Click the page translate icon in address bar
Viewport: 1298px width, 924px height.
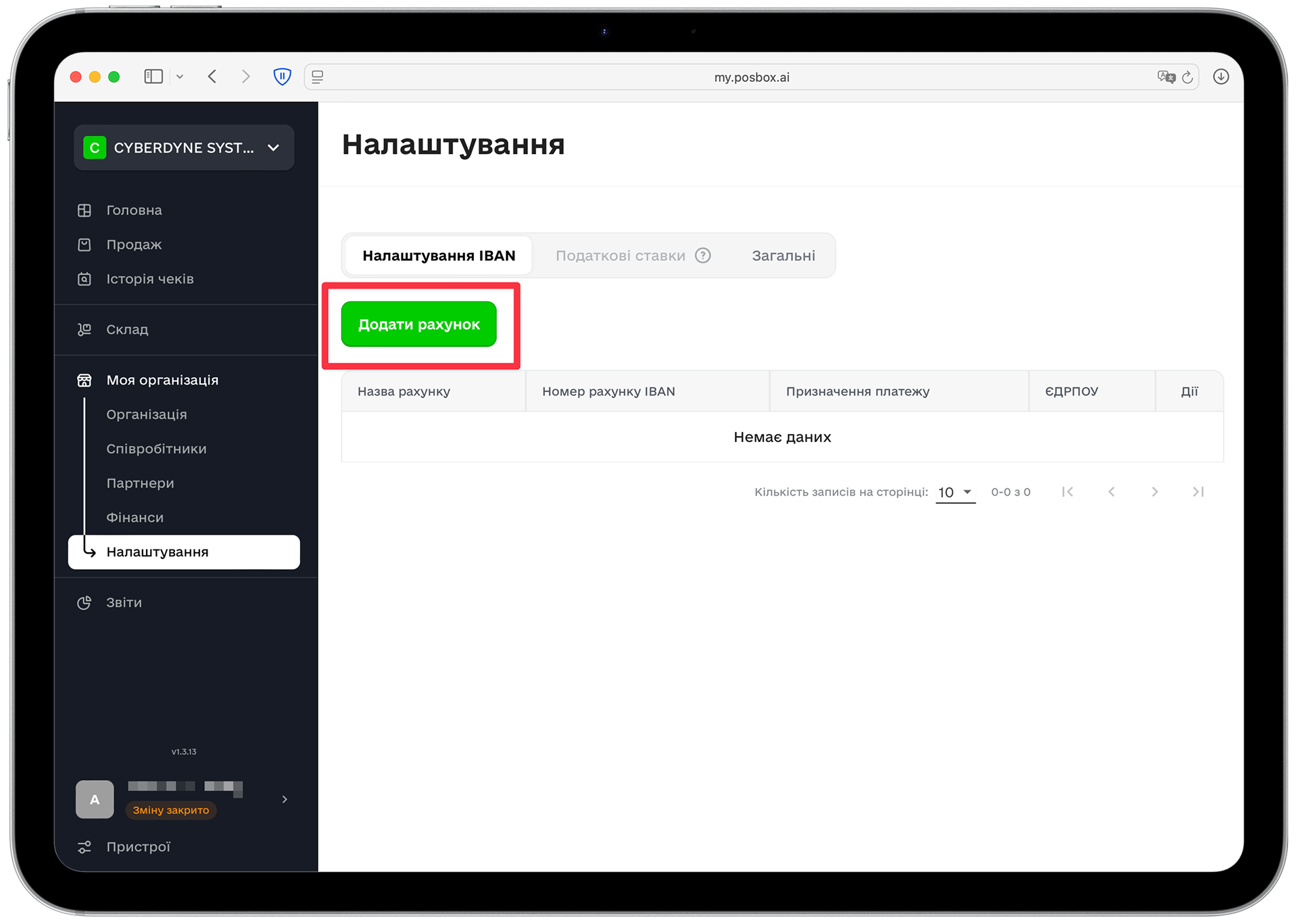tap(1166, 77)
